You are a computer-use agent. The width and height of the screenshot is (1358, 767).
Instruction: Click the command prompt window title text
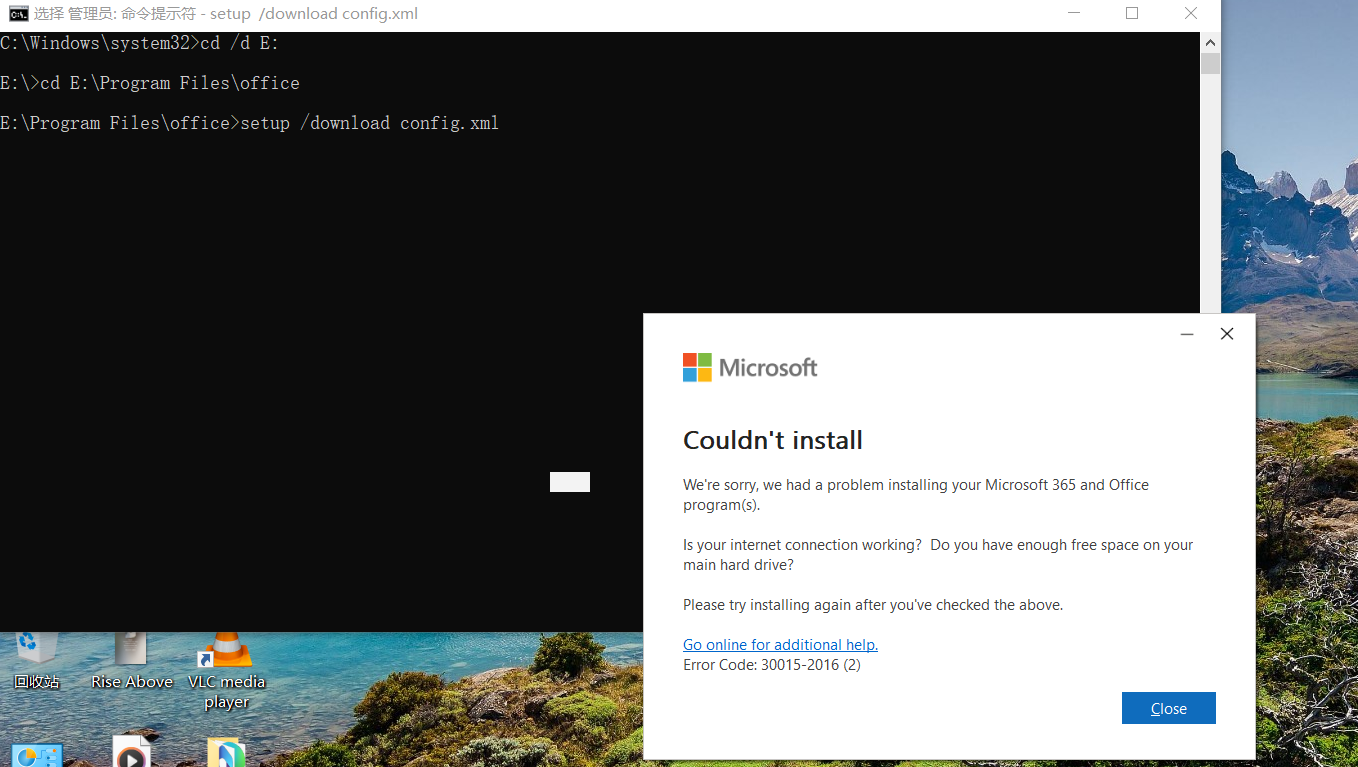coord(226,14)
